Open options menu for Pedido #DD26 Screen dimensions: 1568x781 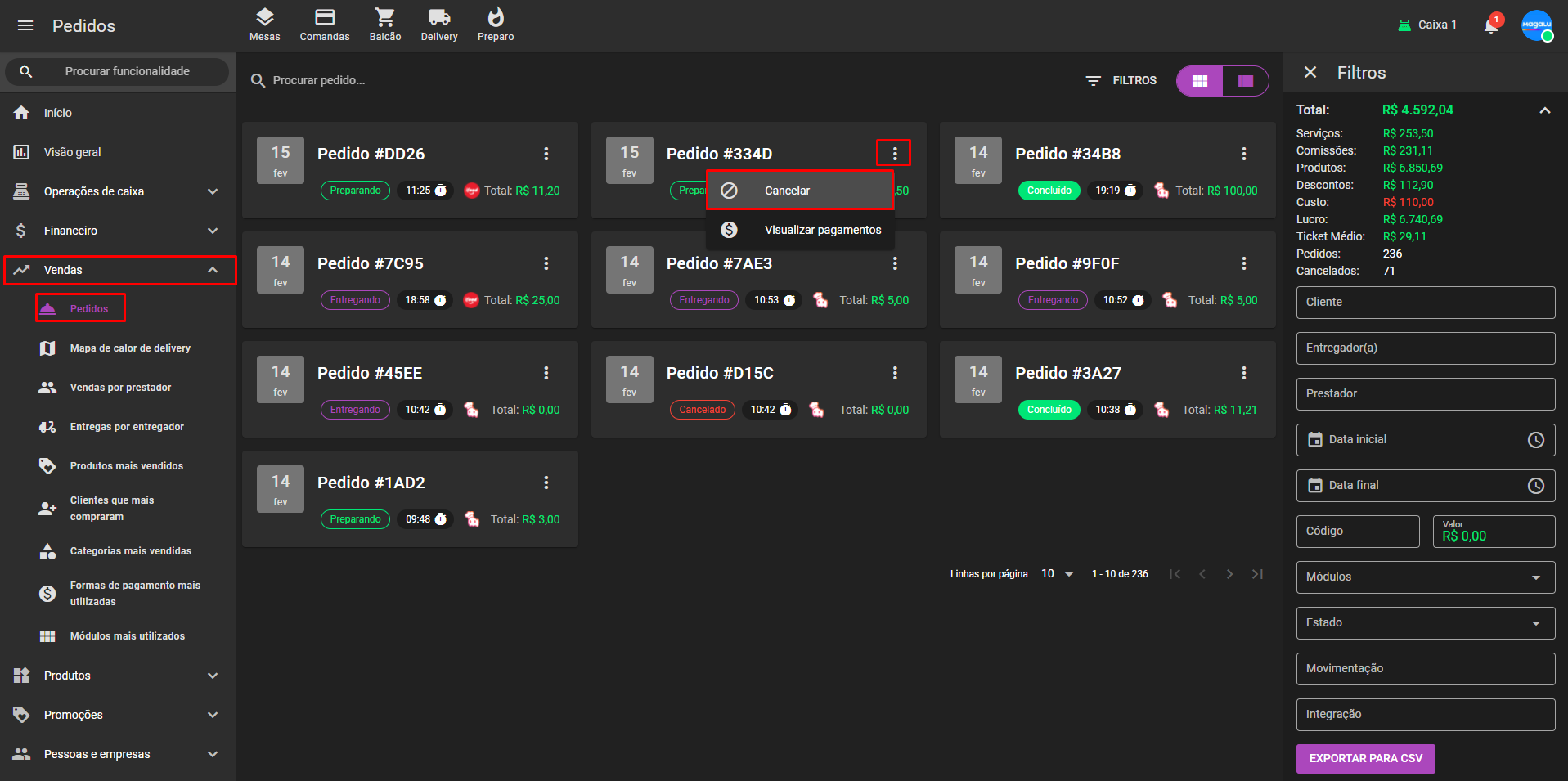pyautogui.click(x=546, y=154)
